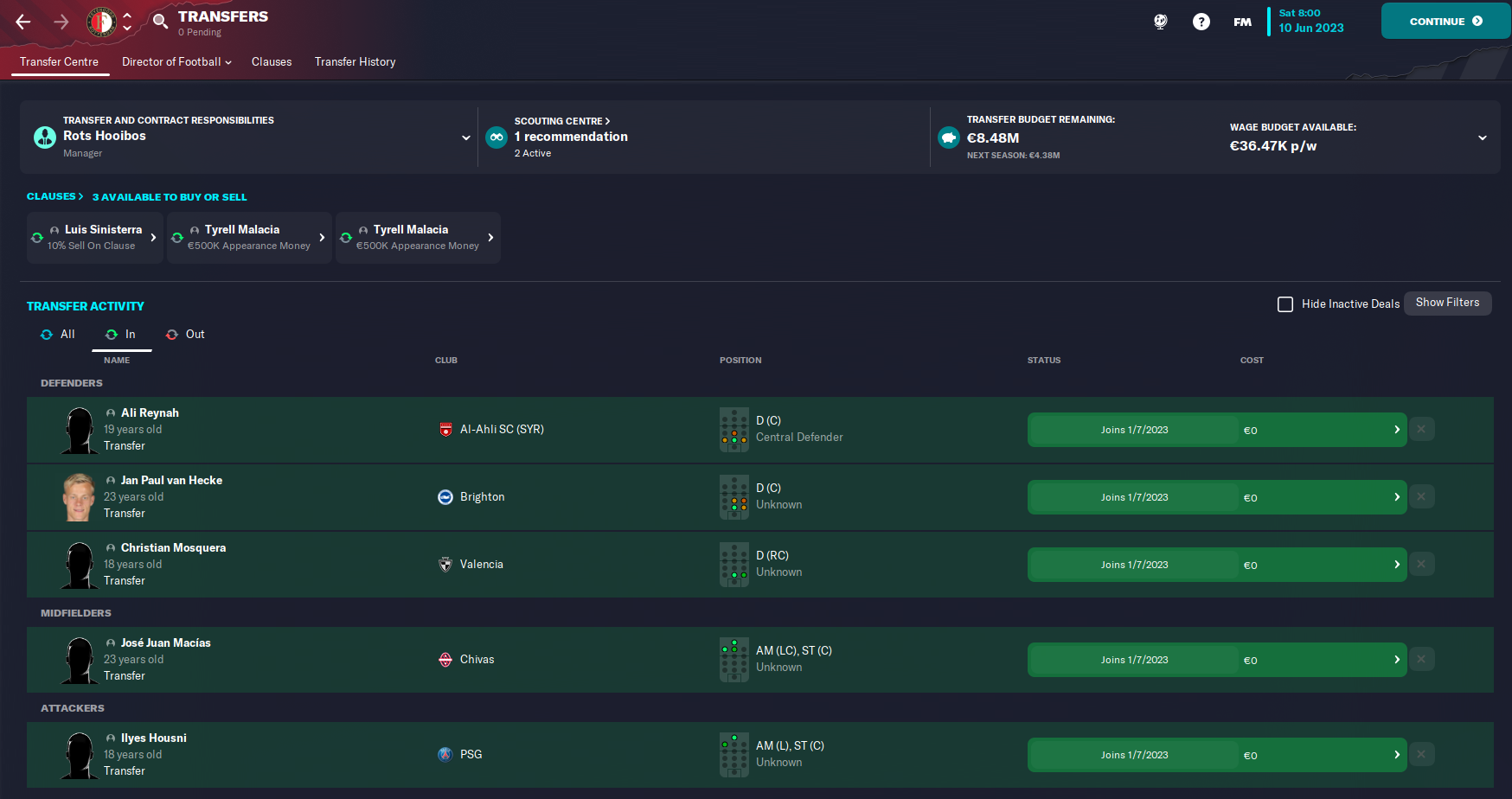Toggle the club switcher up-down arrows

[127, 22]
